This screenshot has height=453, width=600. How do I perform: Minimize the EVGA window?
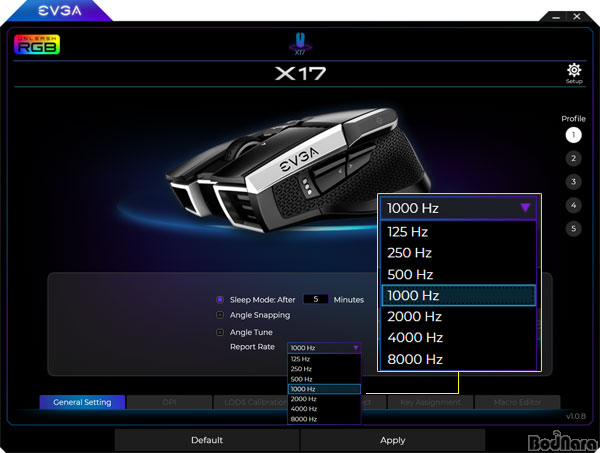[x=556, y=17]
